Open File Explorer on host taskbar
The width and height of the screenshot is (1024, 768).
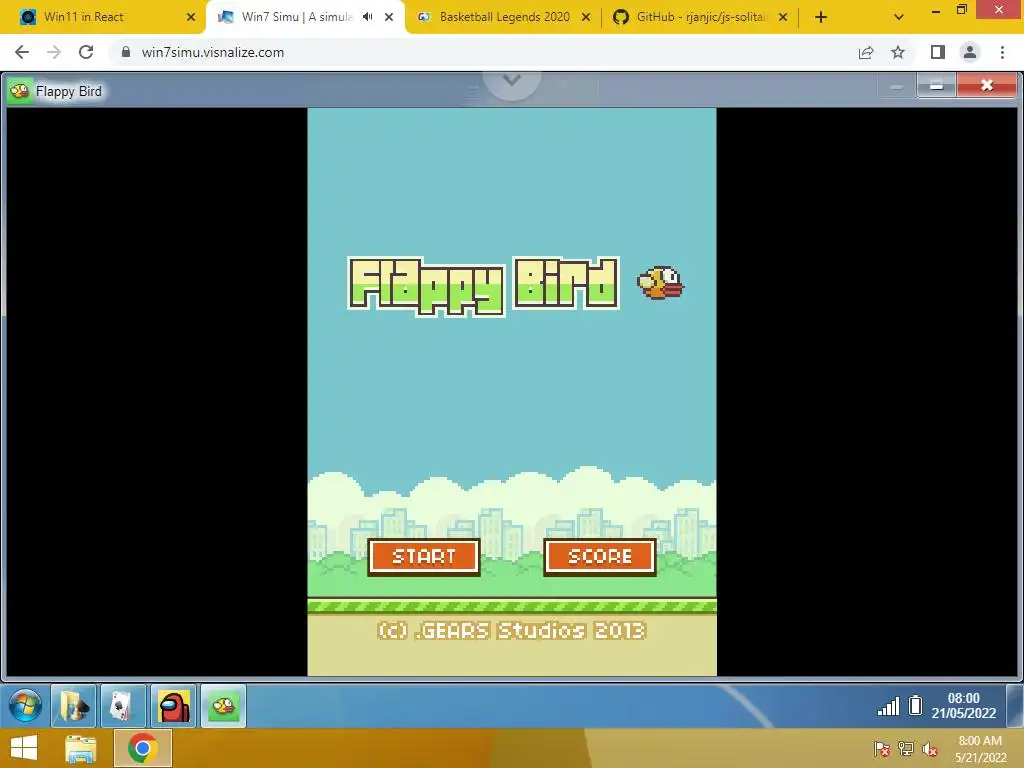[80, 748]
